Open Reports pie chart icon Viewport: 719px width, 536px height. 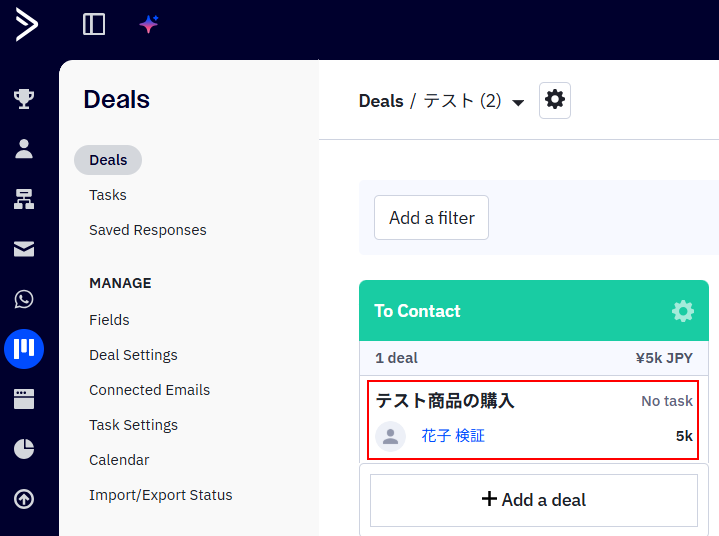pos(24,449)
